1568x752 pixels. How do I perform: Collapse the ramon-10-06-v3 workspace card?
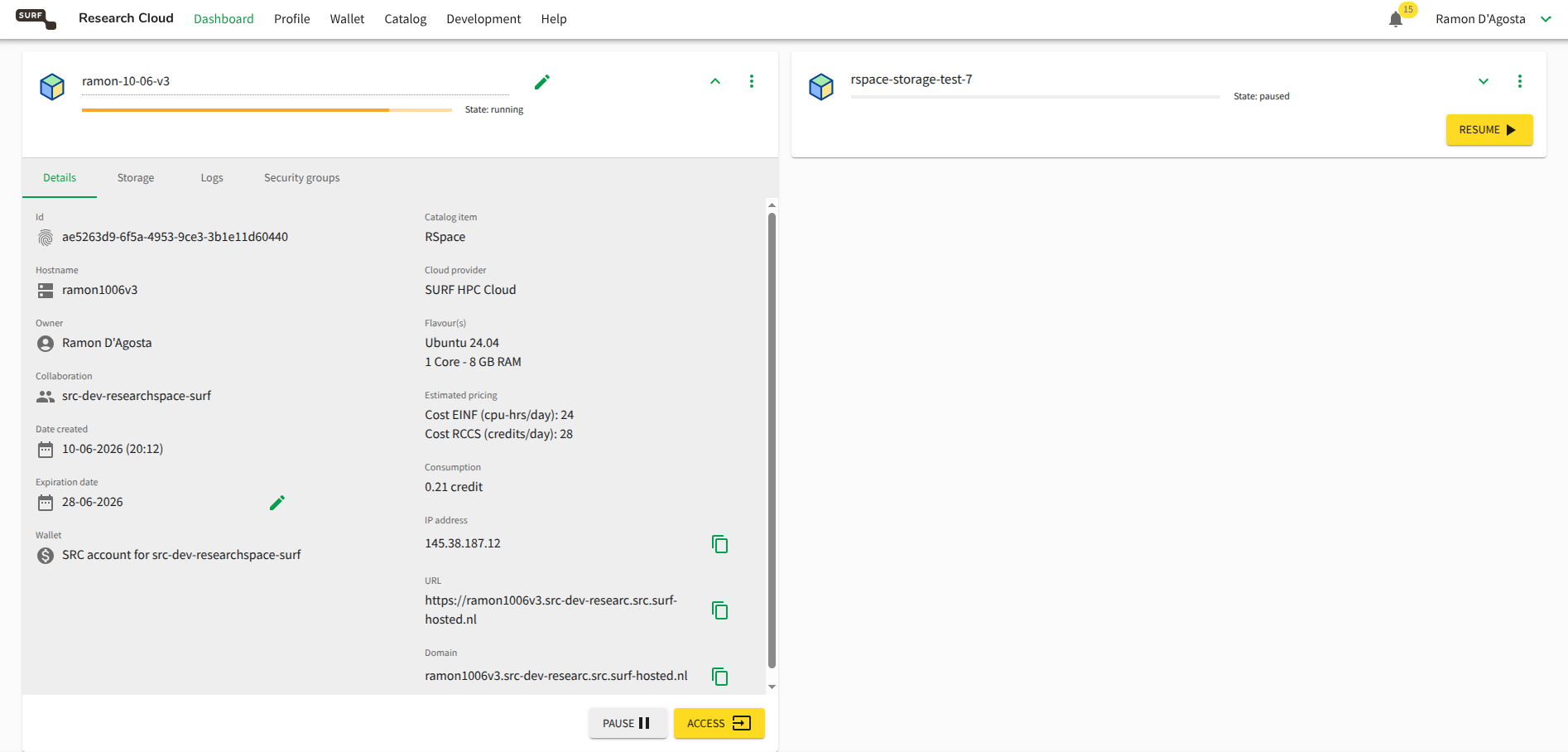click(715, 81)
